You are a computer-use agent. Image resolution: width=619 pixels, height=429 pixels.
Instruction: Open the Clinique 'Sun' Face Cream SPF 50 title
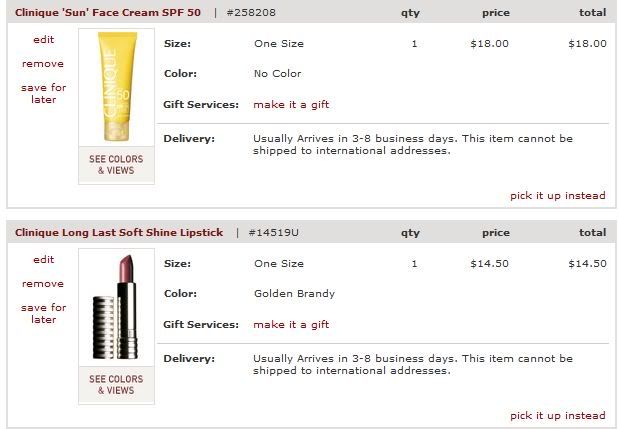(108, 13)
